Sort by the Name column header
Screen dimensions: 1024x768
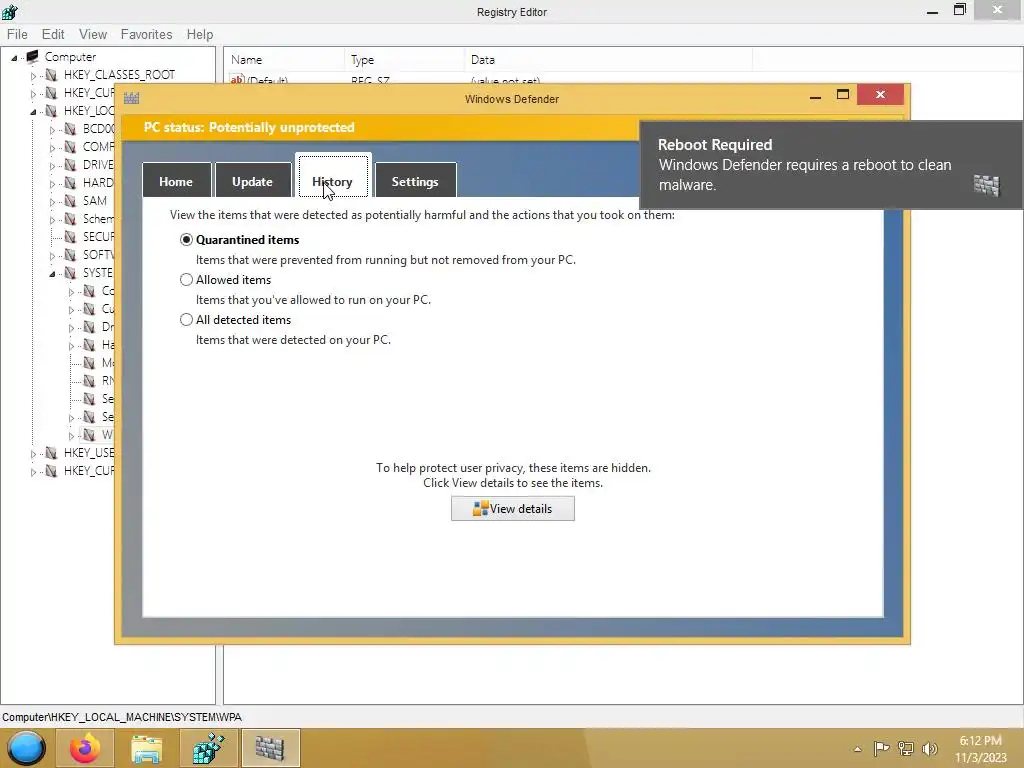284,59
